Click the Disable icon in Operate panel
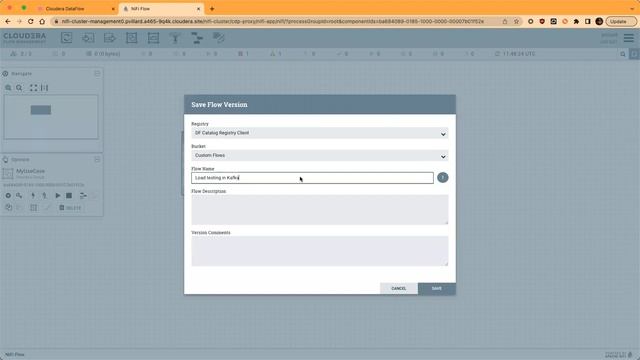The height and width of the screenshot is (360, 640). pos(44,196)
